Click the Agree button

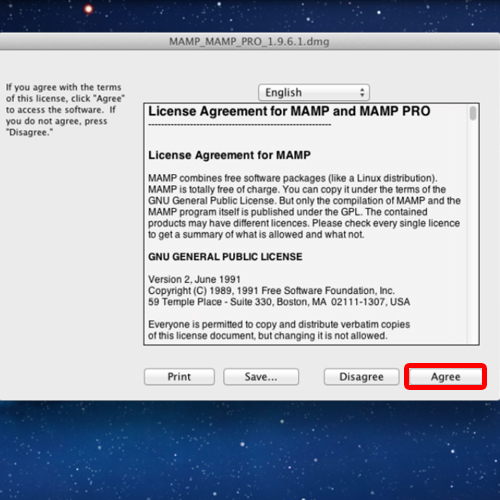click(x=445, y=377)
